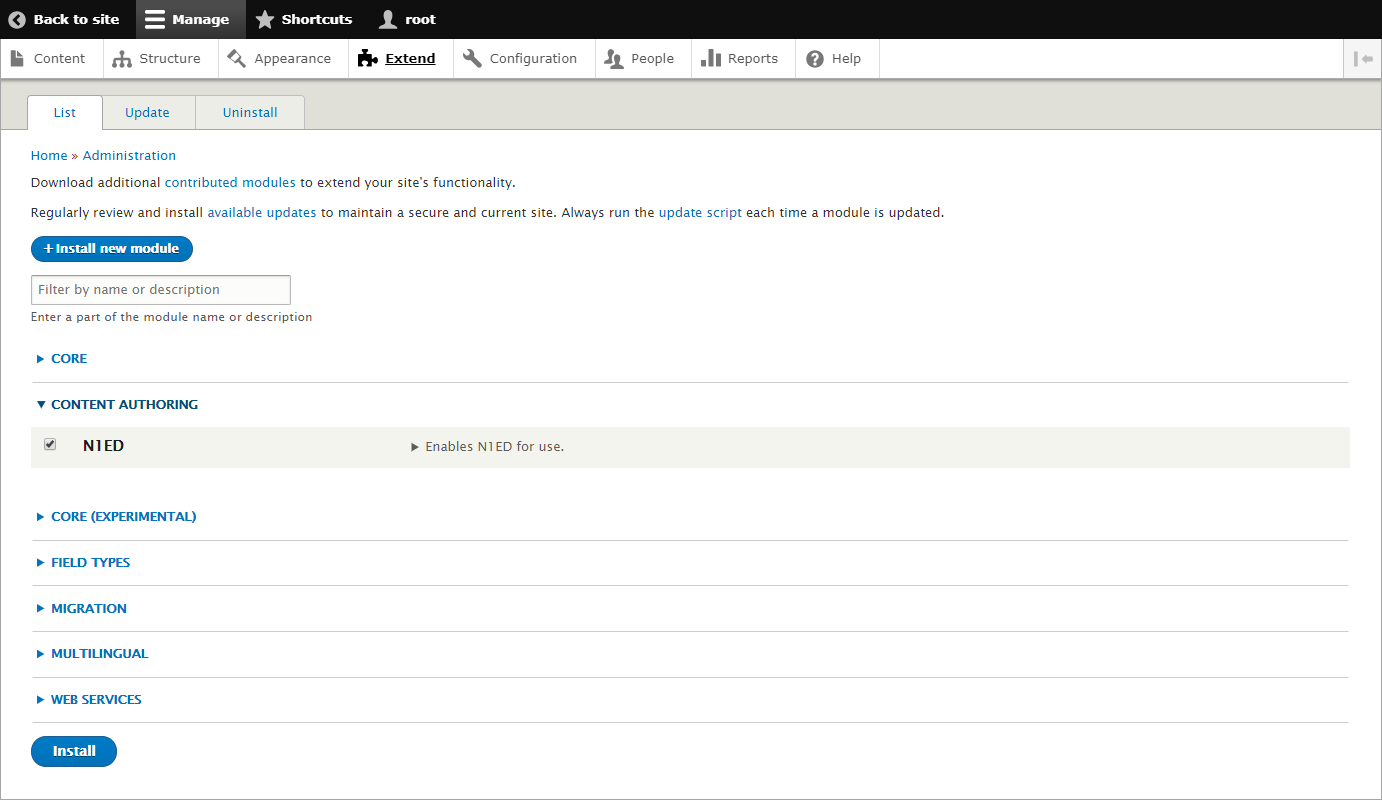Image resolution: width=1382 pixels, height=800 pixels.
Task: Click the Install new module button
Action: coord(112,249)
